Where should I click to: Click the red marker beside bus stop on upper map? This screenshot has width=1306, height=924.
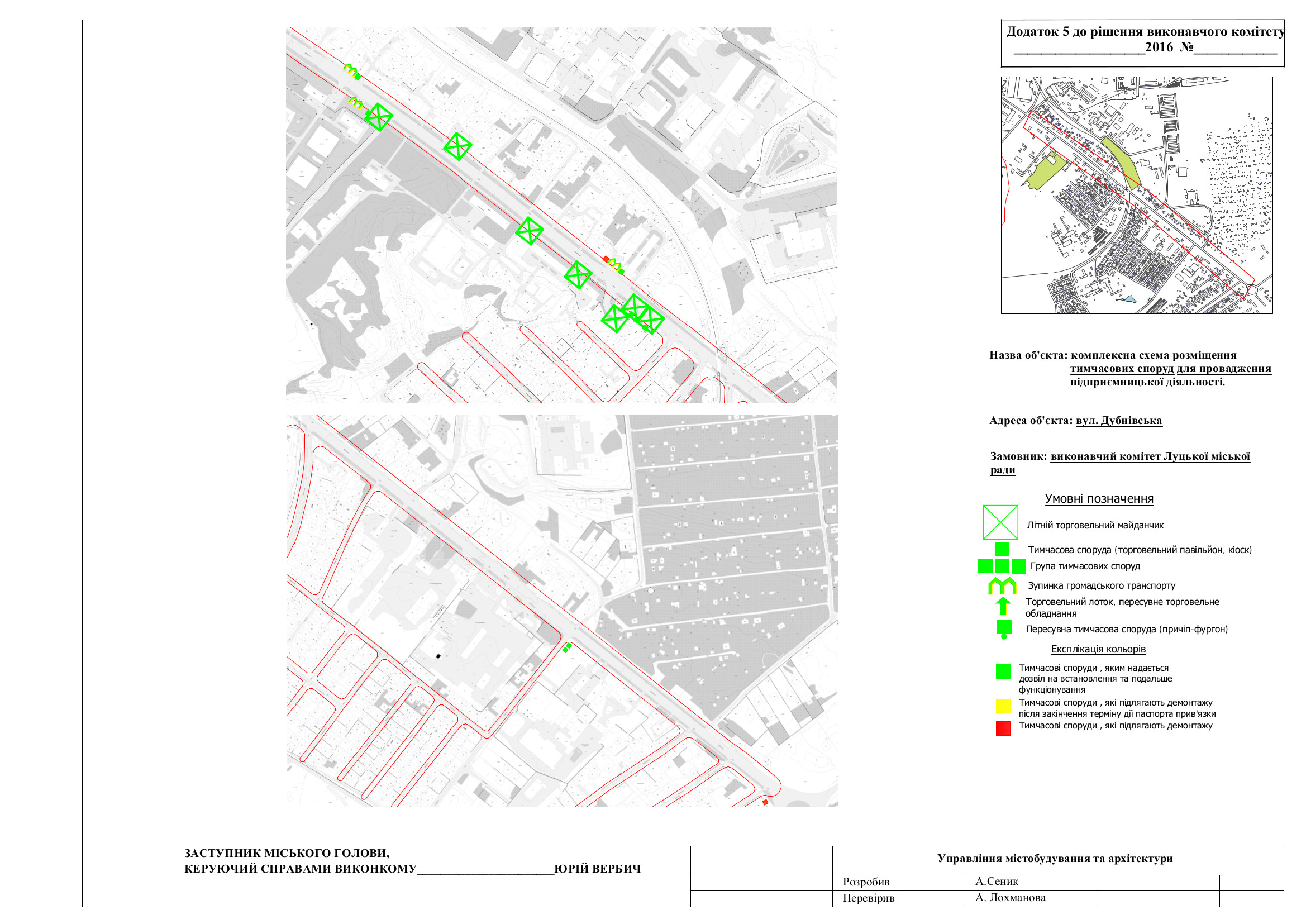606,259
